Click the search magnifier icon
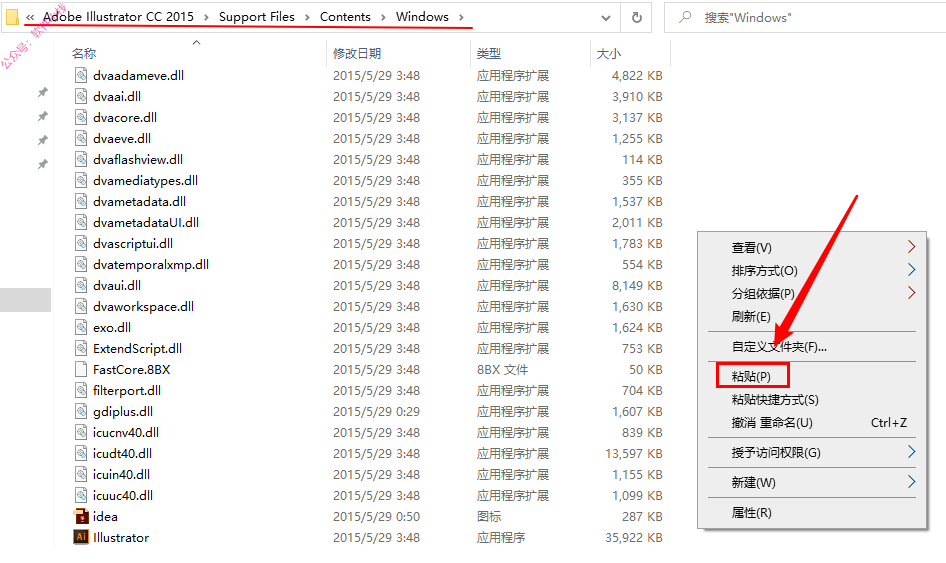 coord(685,17)
